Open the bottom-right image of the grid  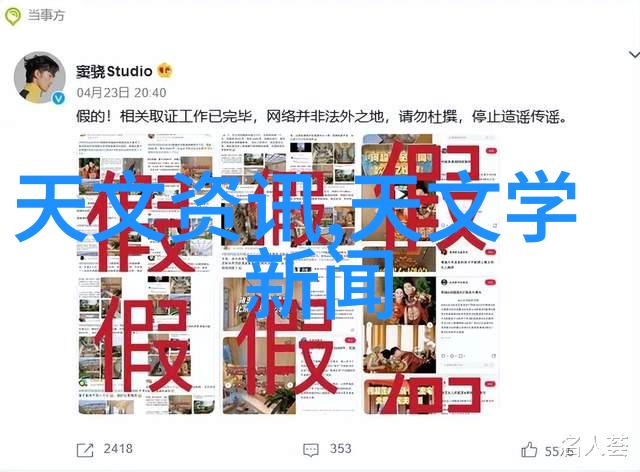(x=430, y=345)
